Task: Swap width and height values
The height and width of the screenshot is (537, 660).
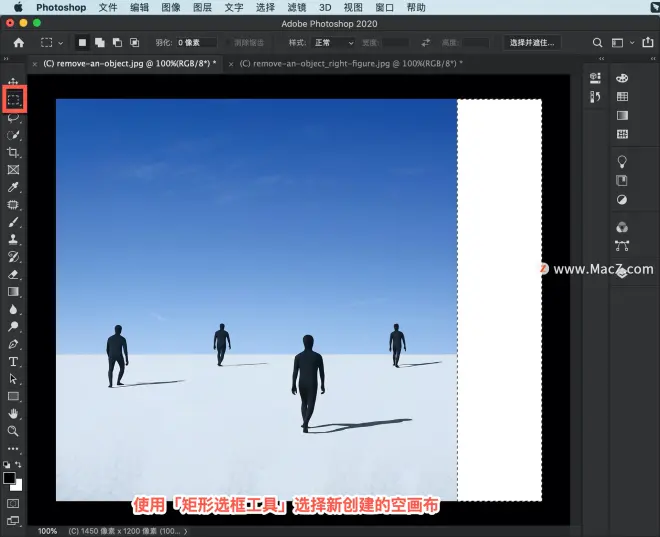Action: coord(426,43)
